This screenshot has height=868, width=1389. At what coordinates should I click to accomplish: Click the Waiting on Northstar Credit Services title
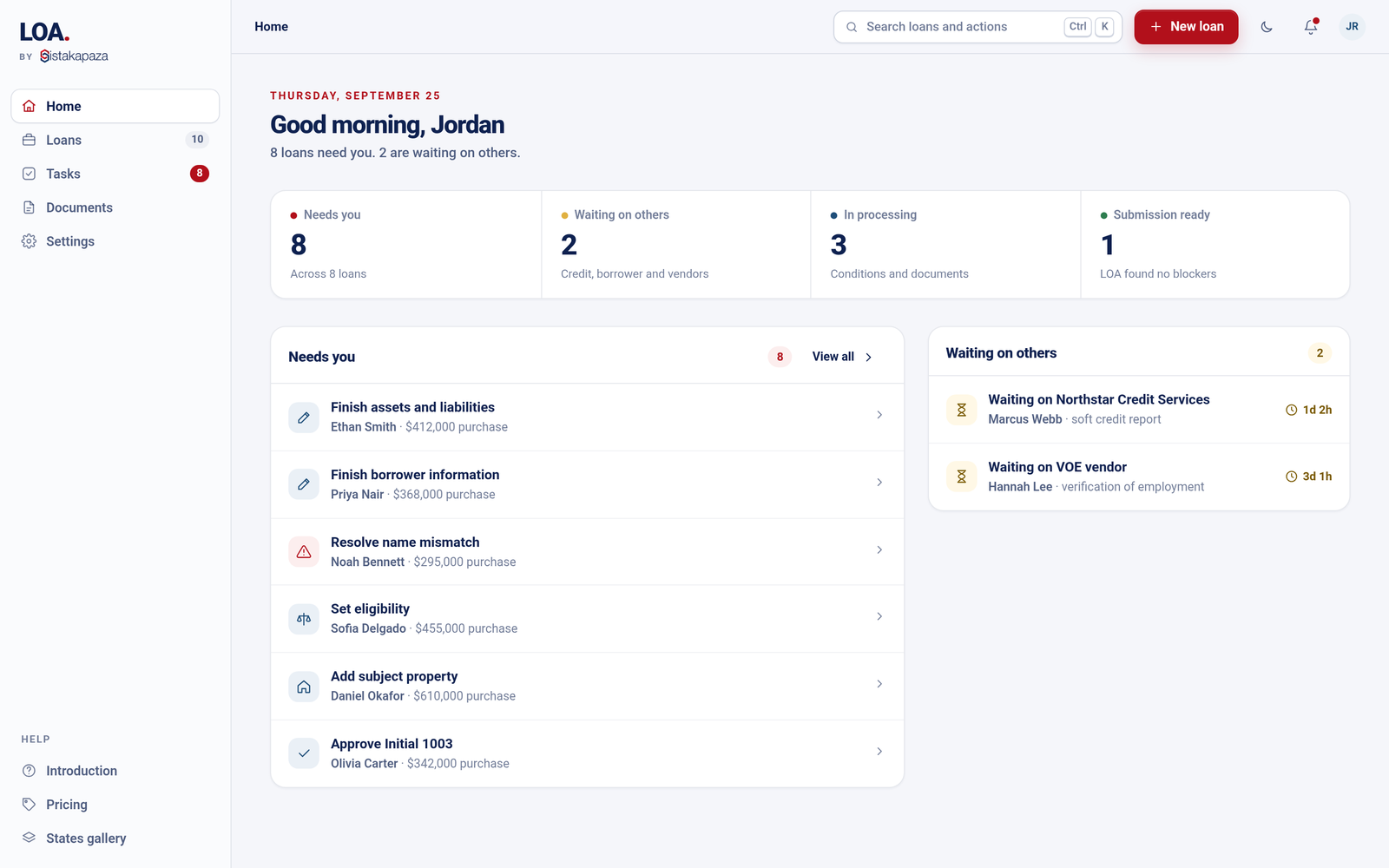tap(1098, 399)
